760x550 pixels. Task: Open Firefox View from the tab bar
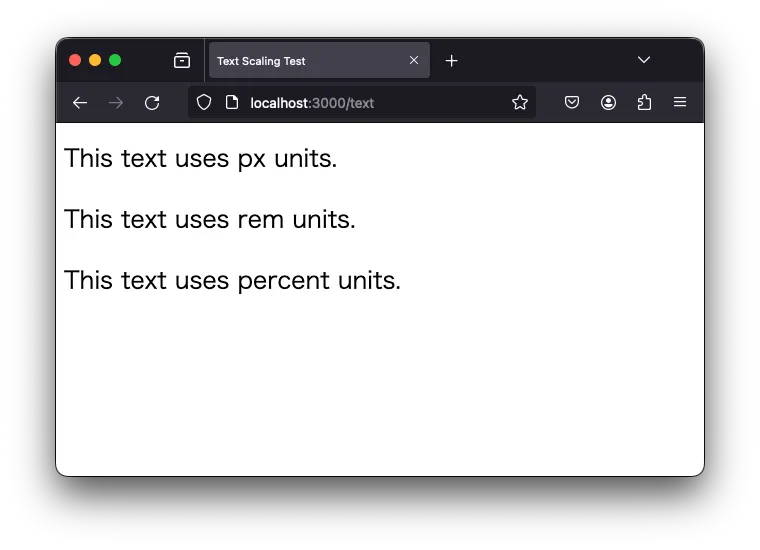point(182,61)
